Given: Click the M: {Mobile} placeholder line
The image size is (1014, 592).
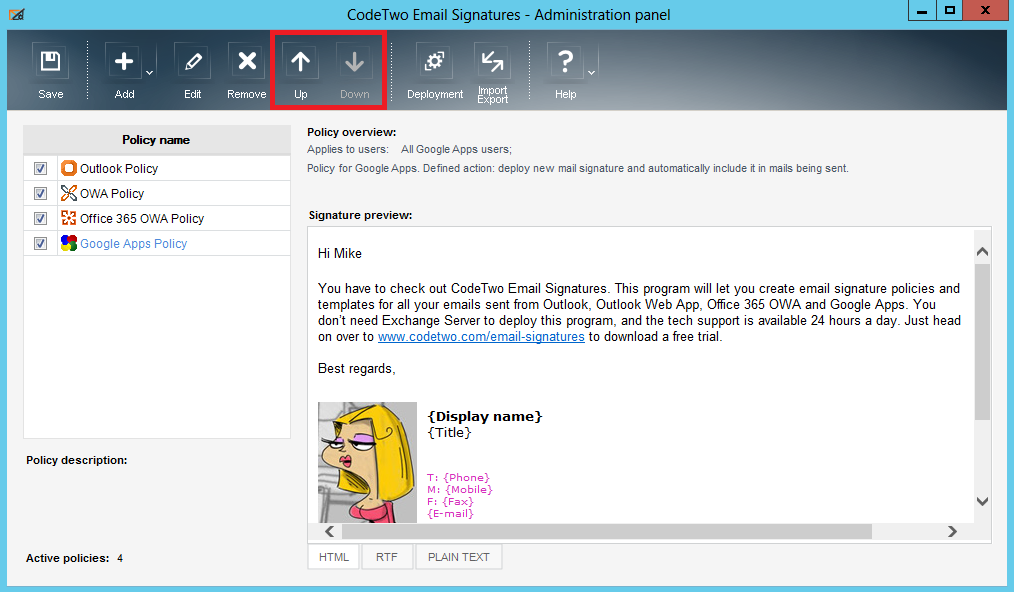Looking at the screenshot, I should [x=460, y=490].
